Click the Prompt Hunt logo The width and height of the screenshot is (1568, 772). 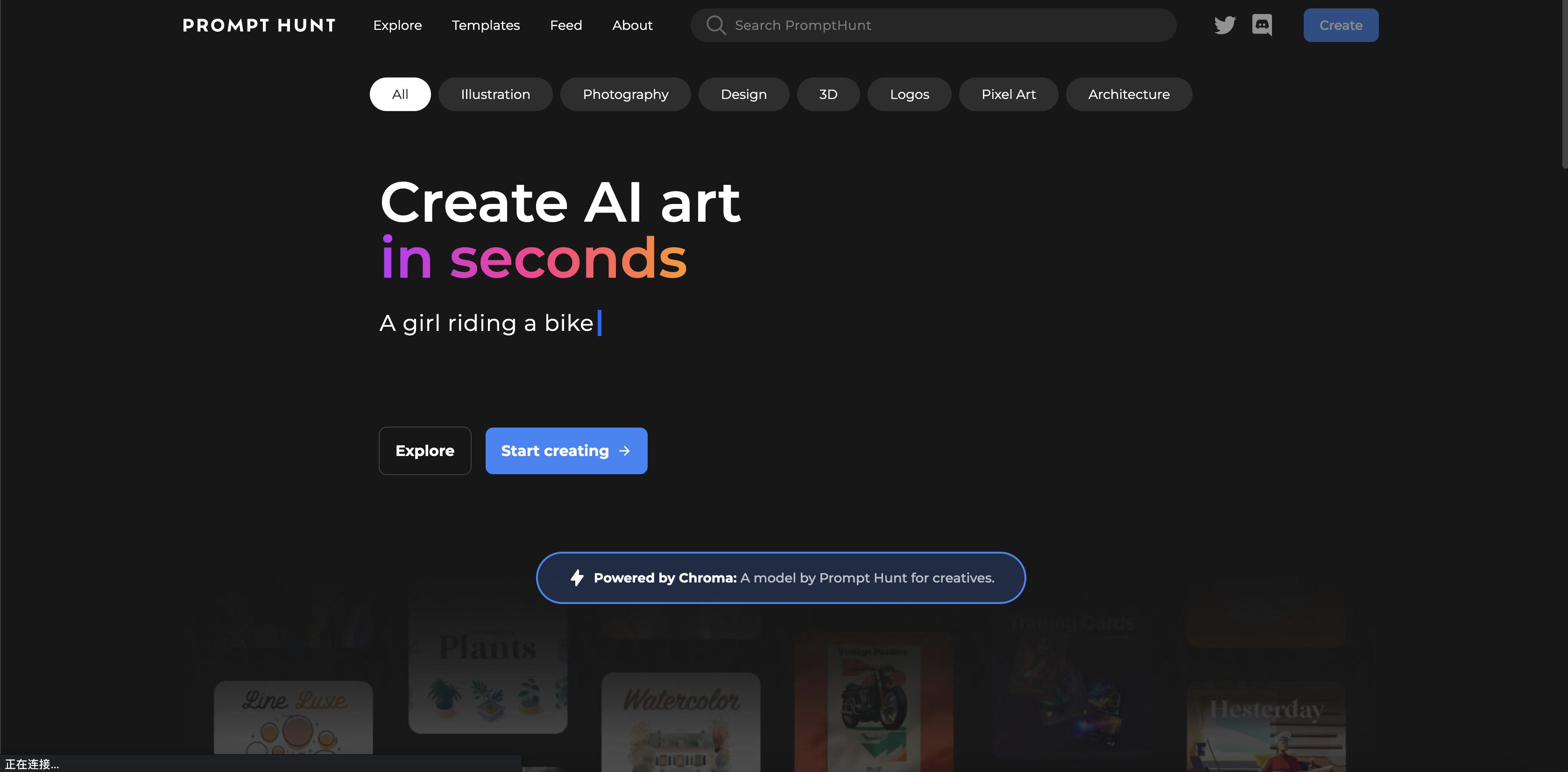click(259, 25)
